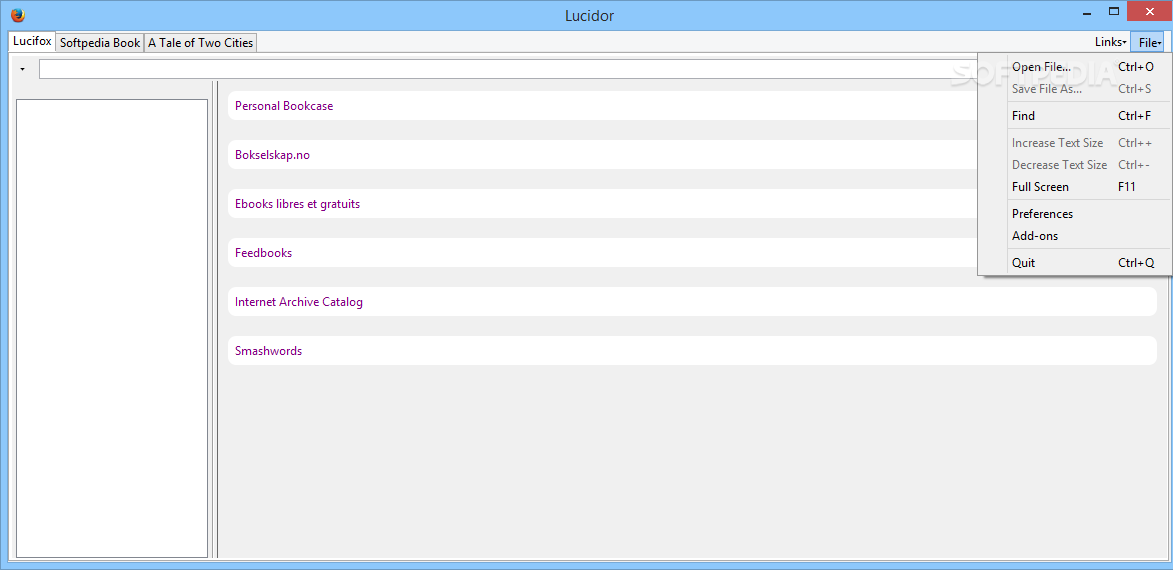The width and height of the screenshot is (1173, 570).
Task: Expand the Links dropdown menu
Action: coord(1110,43)
